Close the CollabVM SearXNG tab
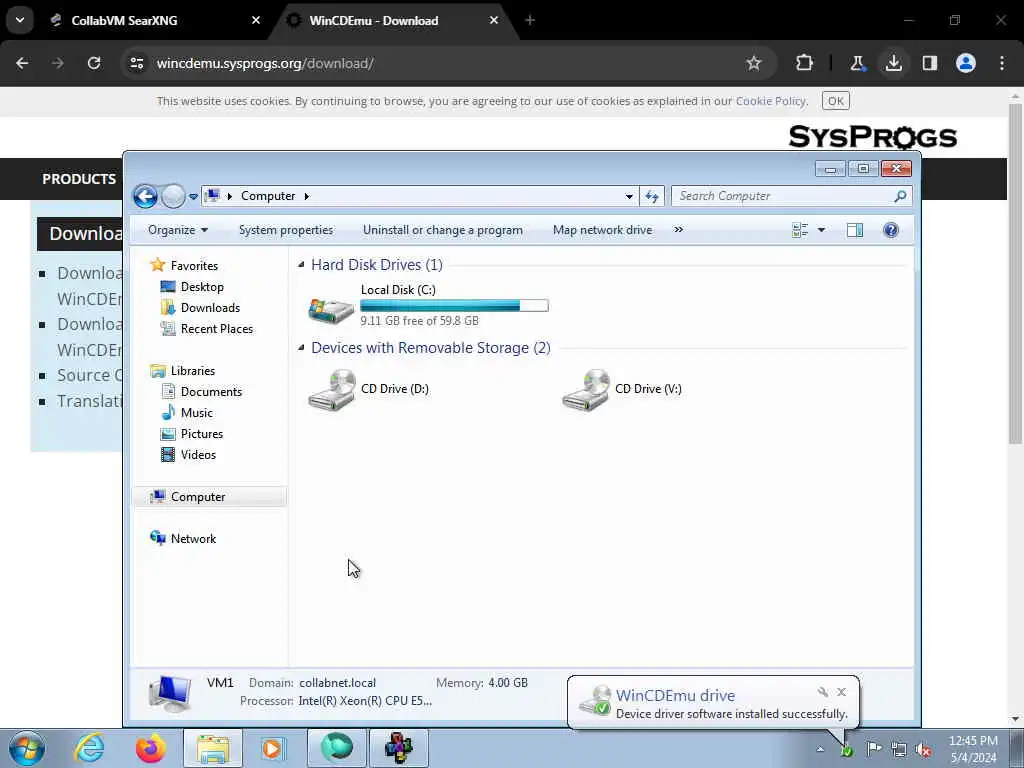1024x768 pixels. (256, 20)
